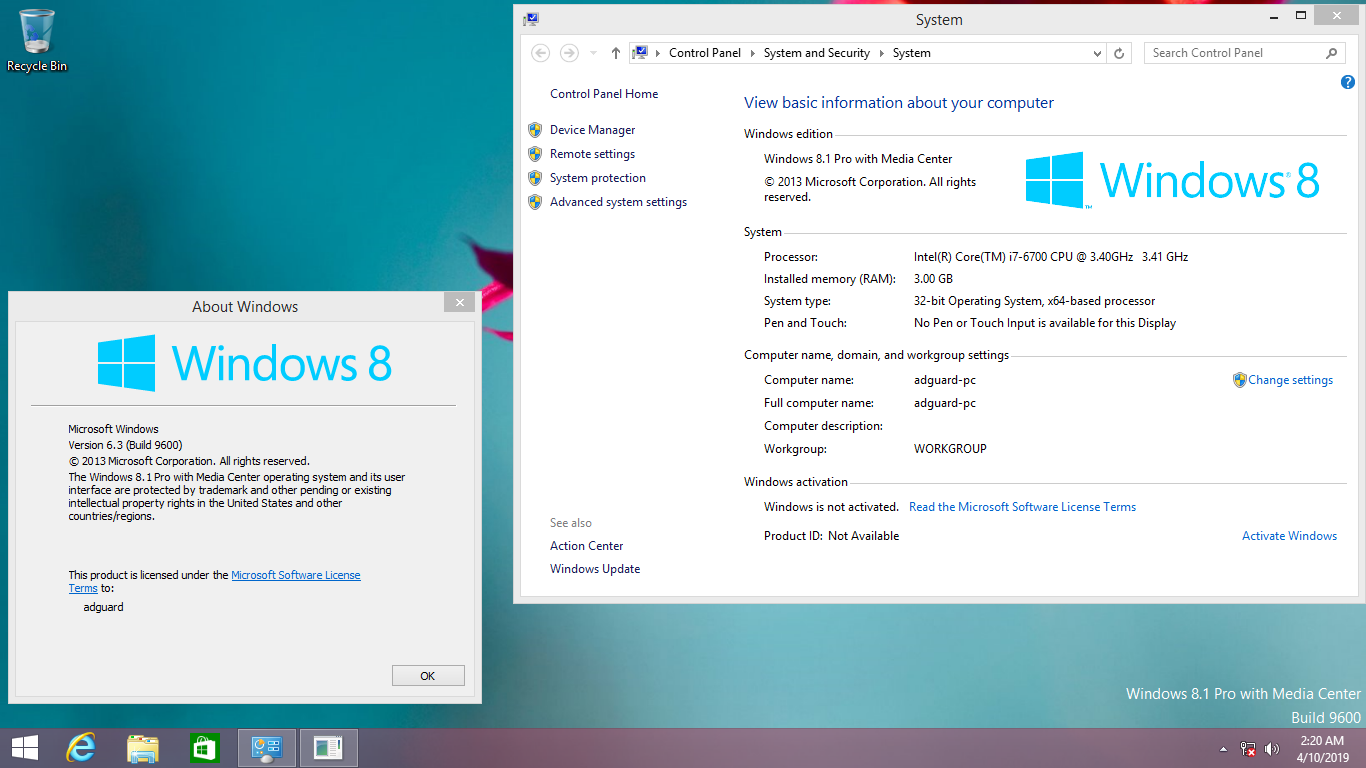Click the Version 6.3 (Build 9600) text
This screenshot has width=1366, height=768.
(125, 445)
